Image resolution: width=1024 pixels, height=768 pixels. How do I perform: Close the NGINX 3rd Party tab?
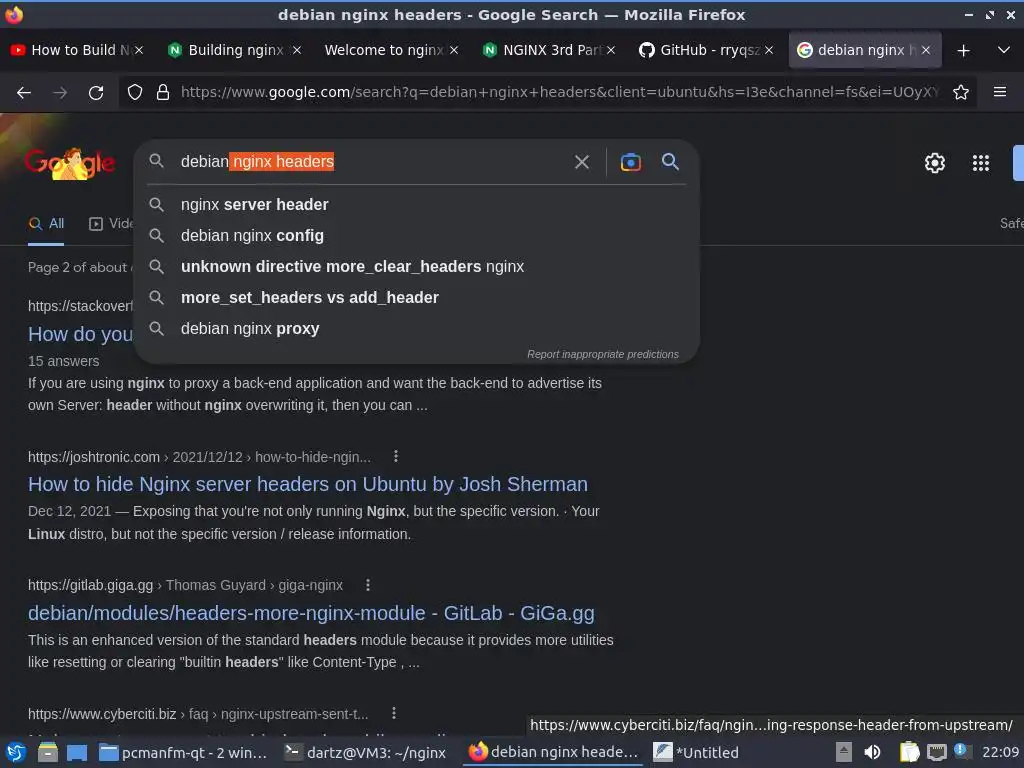coord(611,50)
